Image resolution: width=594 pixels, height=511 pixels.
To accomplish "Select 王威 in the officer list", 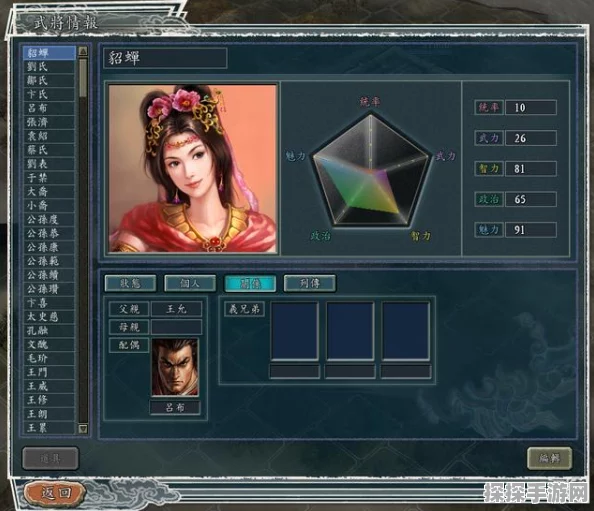I will 49,386.
